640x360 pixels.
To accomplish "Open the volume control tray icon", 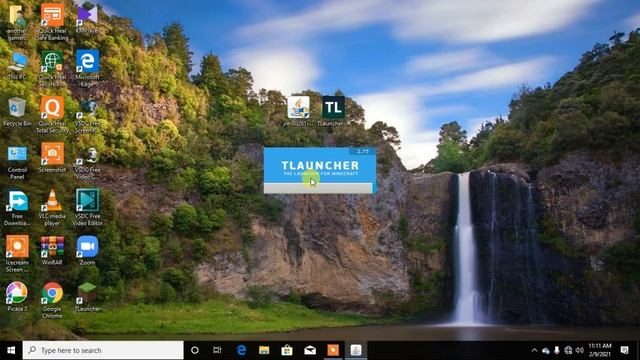I will coord(579,350).
